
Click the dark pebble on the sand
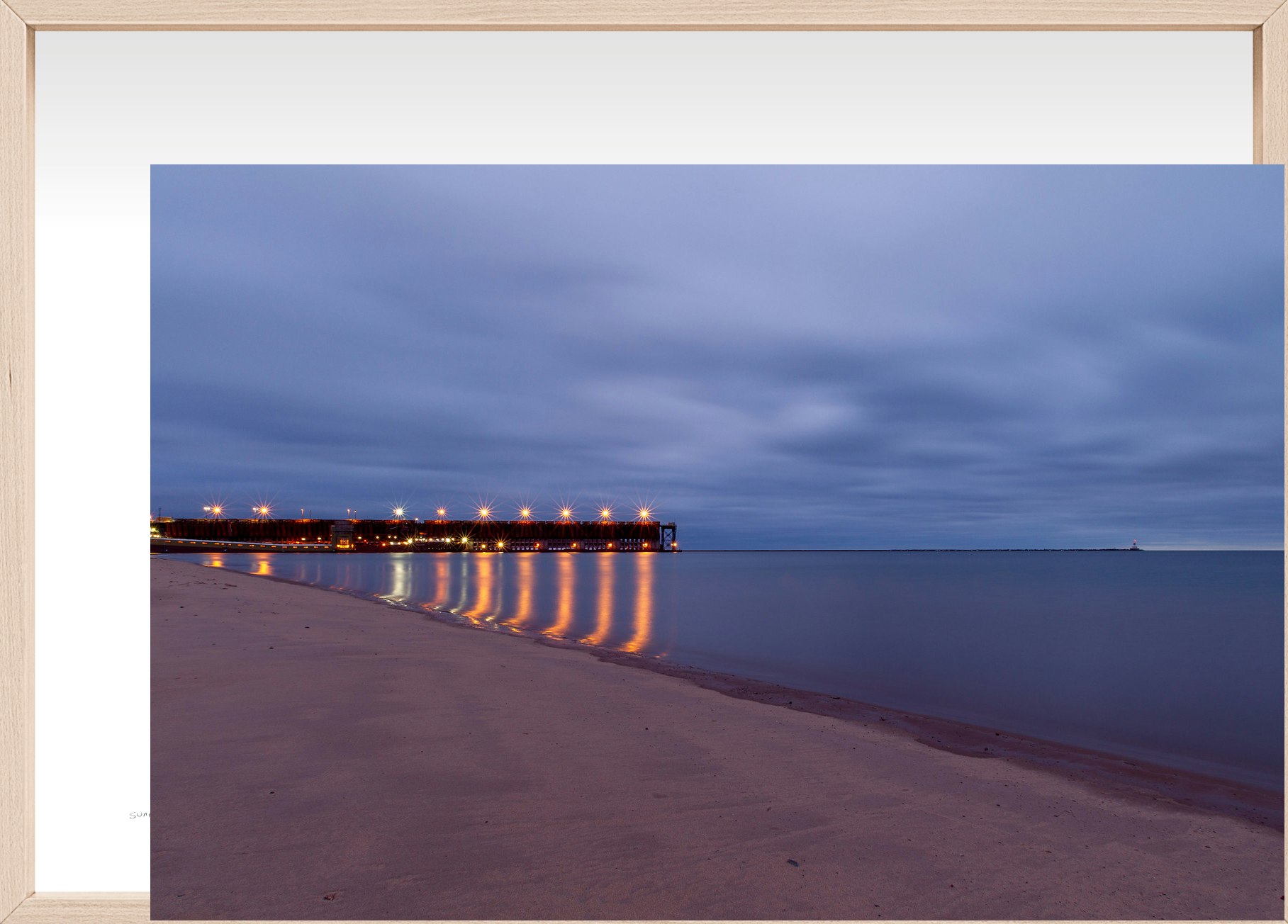point(792,862)
